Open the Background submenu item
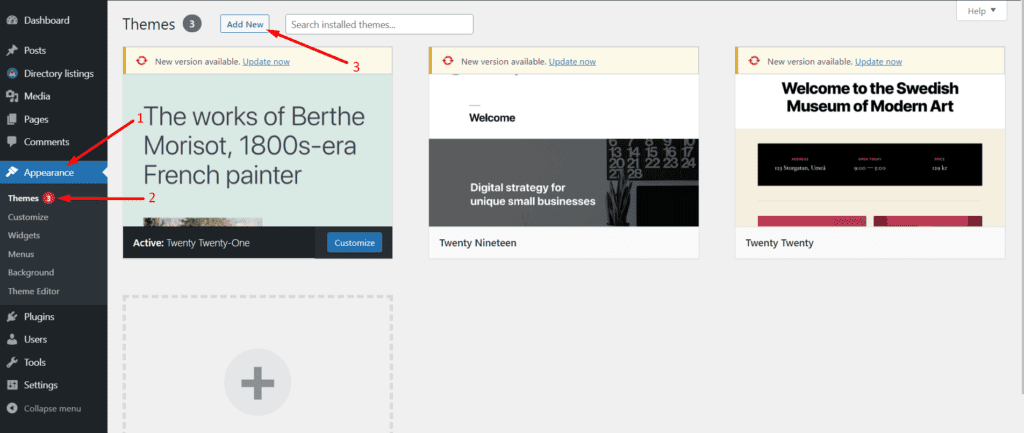 tap(31, 272)
